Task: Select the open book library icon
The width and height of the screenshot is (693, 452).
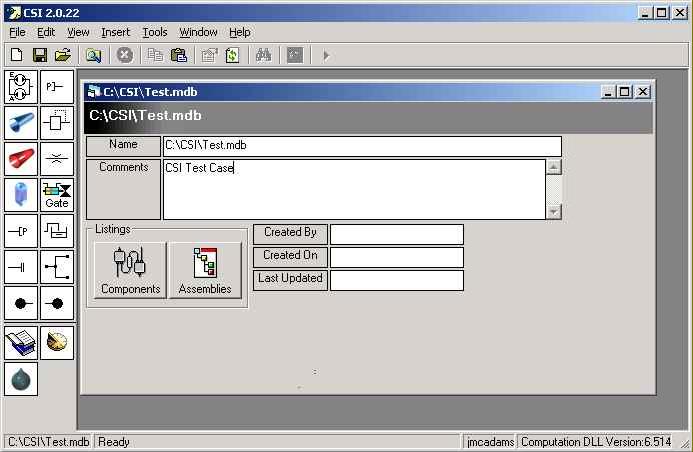Action: pyautogui.click(x=21, y=343)
